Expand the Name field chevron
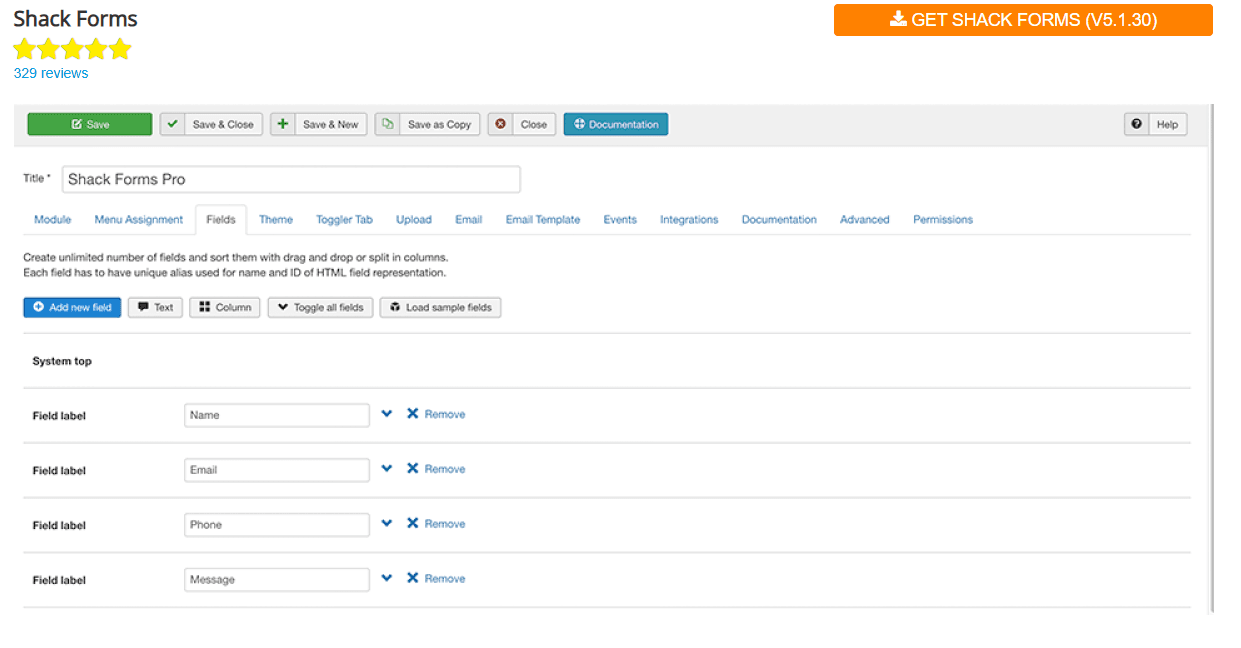The width and height of the screenshot is (1241, 648). [387, 414]
